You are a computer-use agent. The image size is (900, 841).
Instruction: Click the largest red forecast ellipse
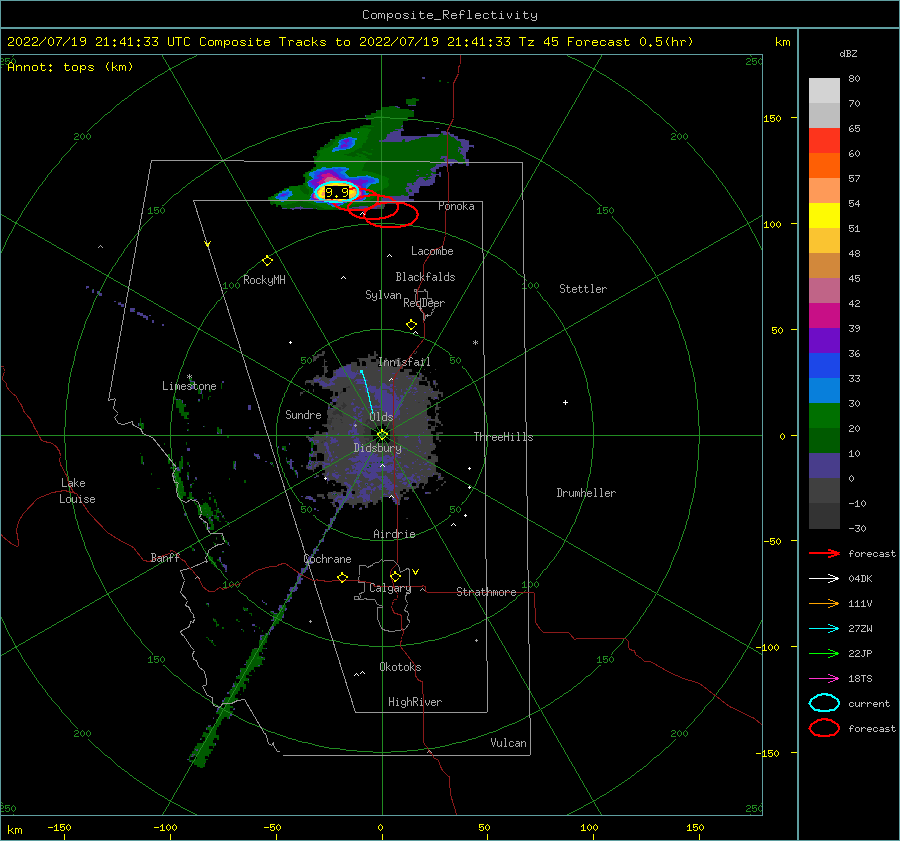tap(391, 214)
